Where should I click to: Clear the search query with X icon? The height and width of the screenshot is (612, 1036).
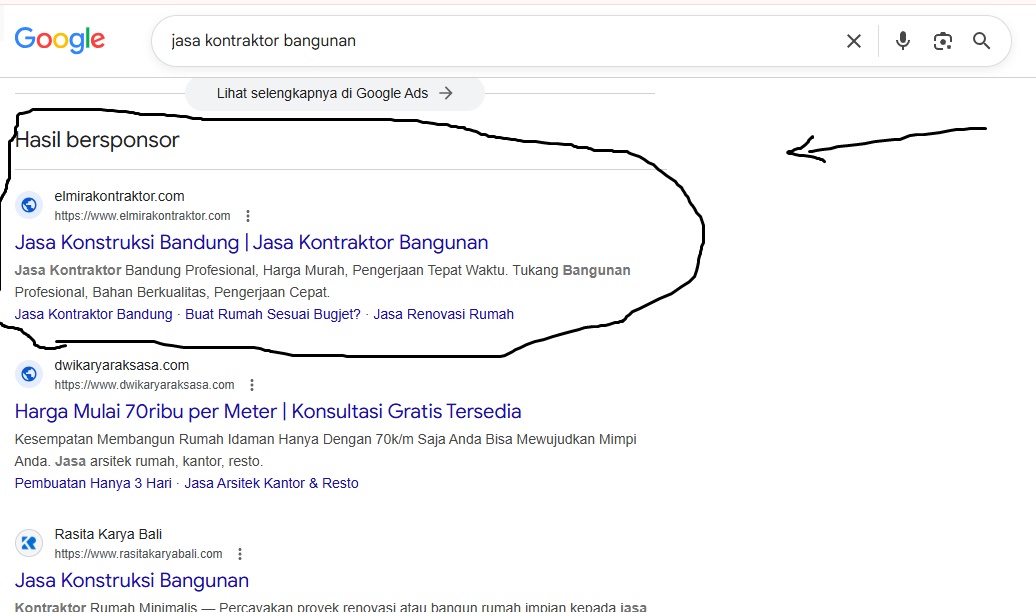854,41
